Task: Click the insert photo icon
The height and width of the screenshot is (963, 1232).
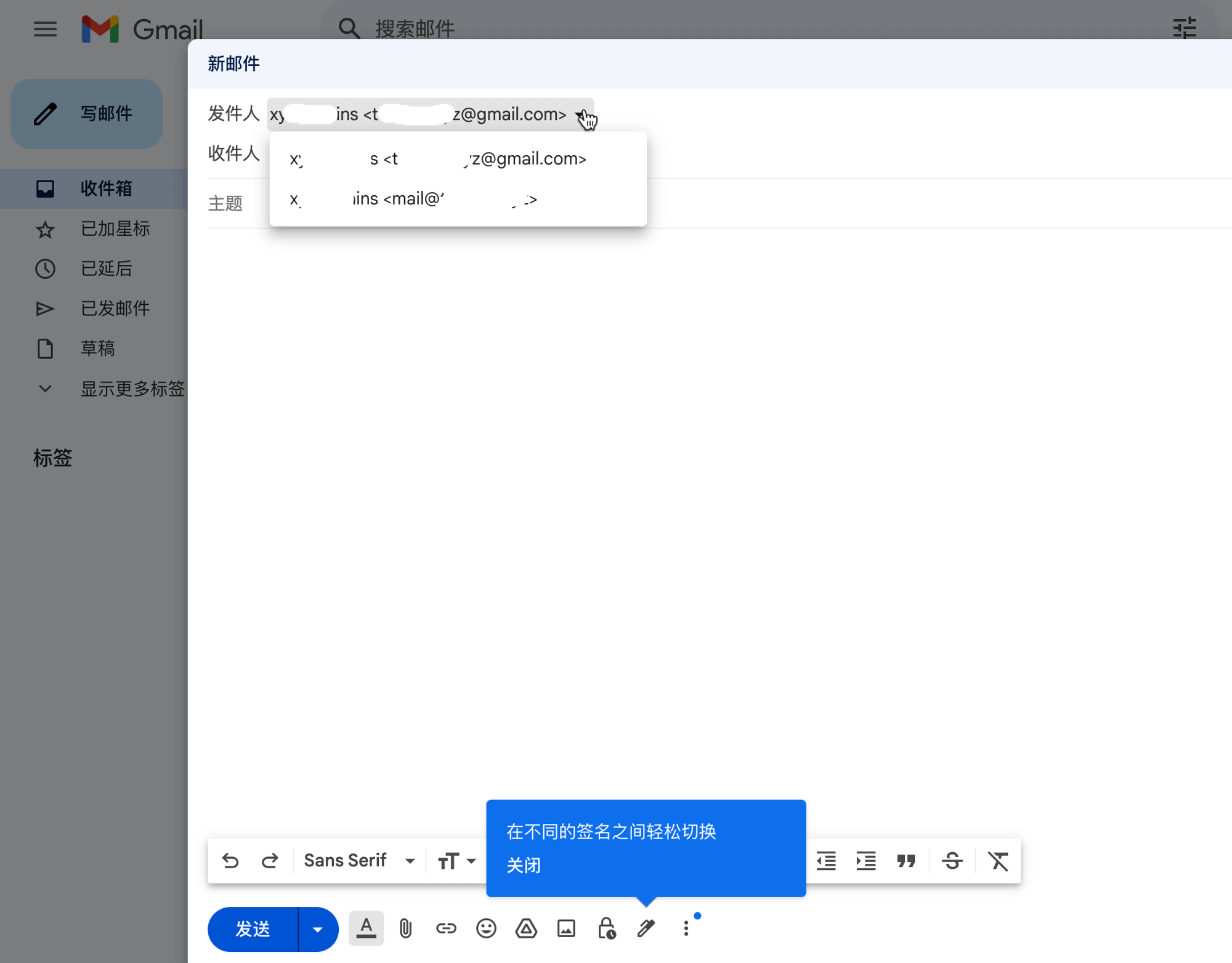Action: tap(566, 929)
